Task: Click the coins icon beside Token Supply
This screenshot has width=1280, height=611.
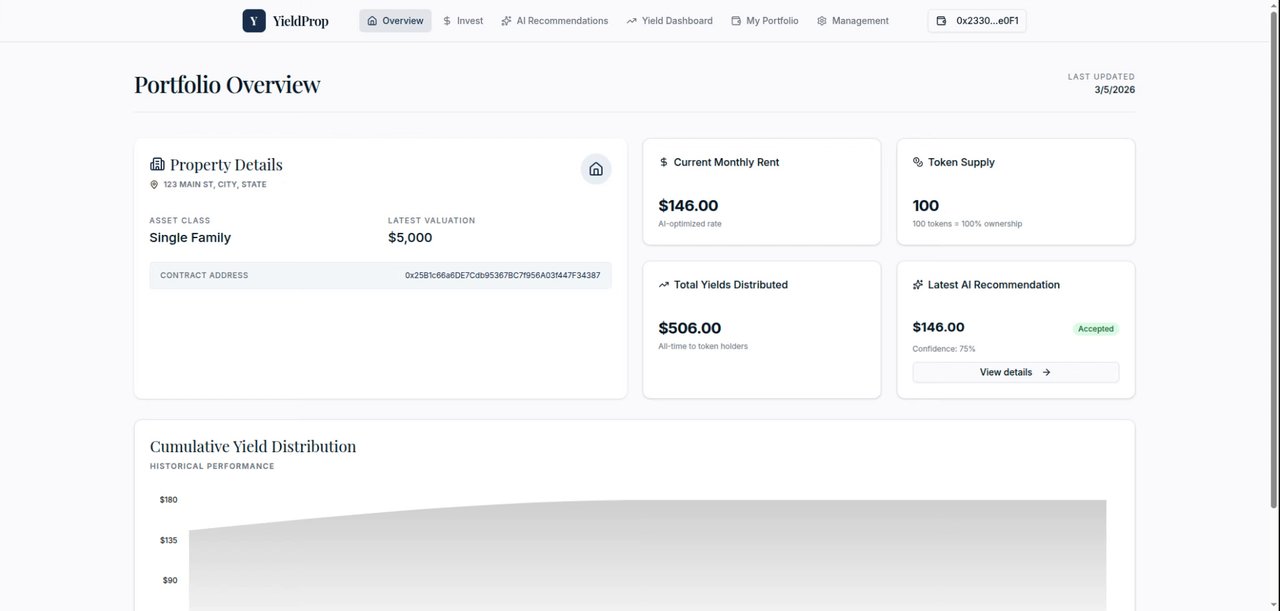Action: [918, 162]
